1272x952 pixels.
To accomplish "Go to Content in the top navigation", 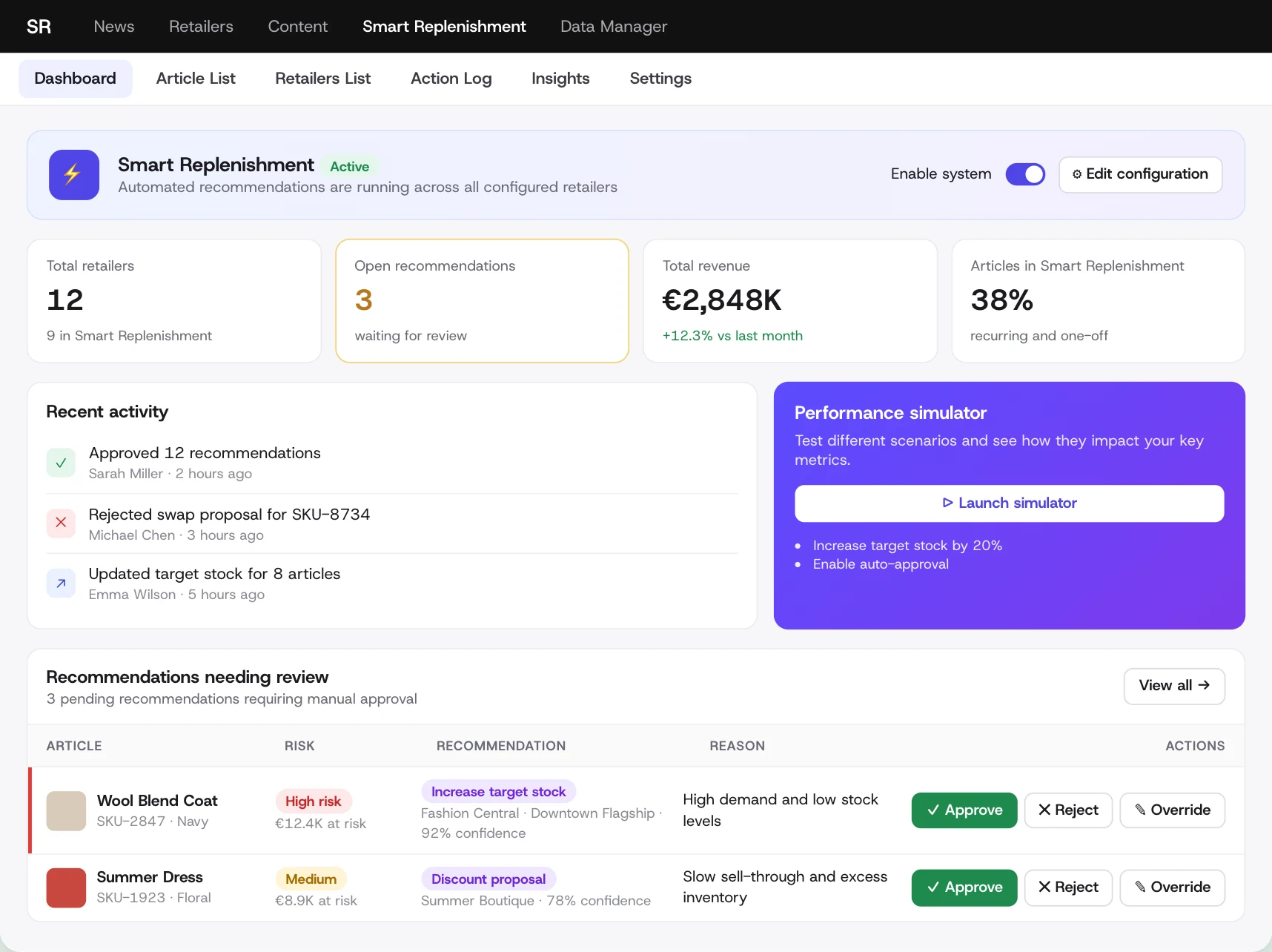I will coord(298,27).
